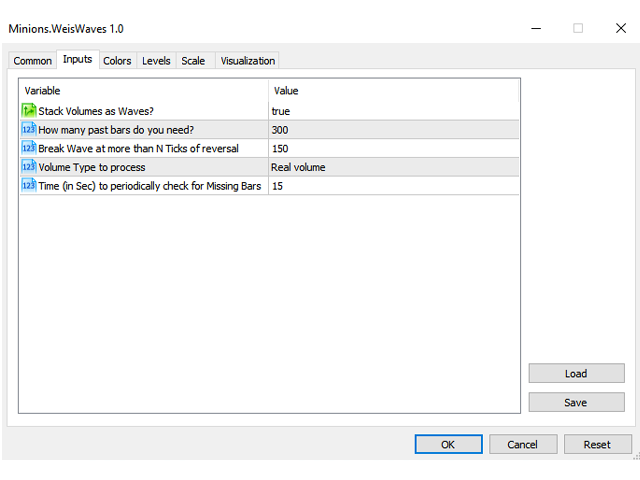This screenshot has height=480, width=640.
Task: Click the Load button
Action: pyautogui.click(x=576, y=373)
